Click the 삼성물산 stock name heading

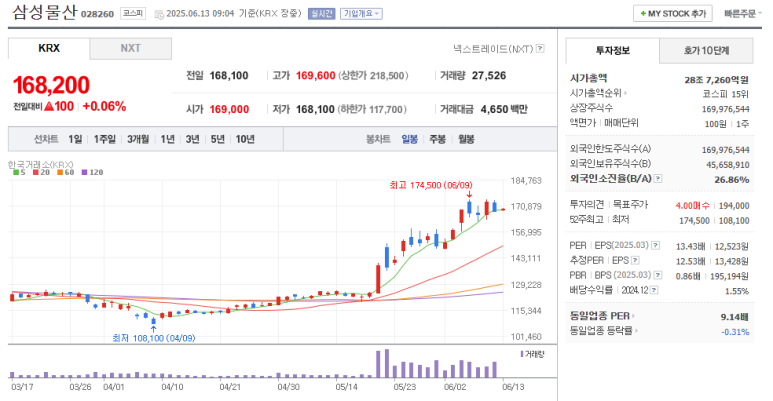44,12
